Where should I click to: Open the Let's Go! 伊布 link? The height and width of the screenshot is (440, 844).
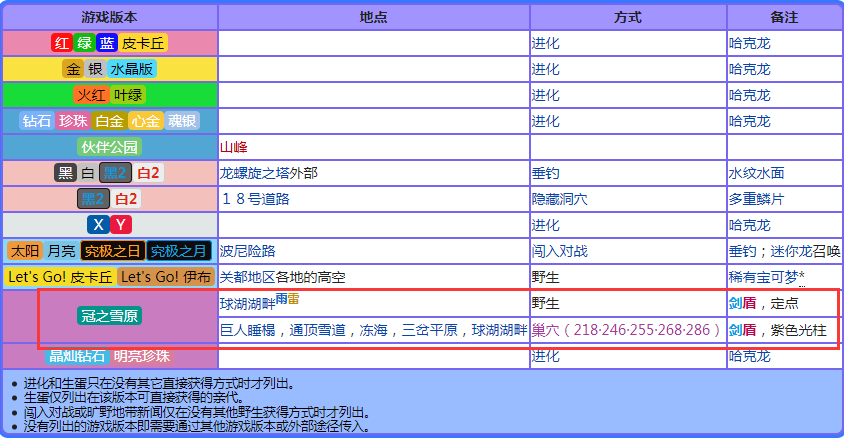(166, 277)
